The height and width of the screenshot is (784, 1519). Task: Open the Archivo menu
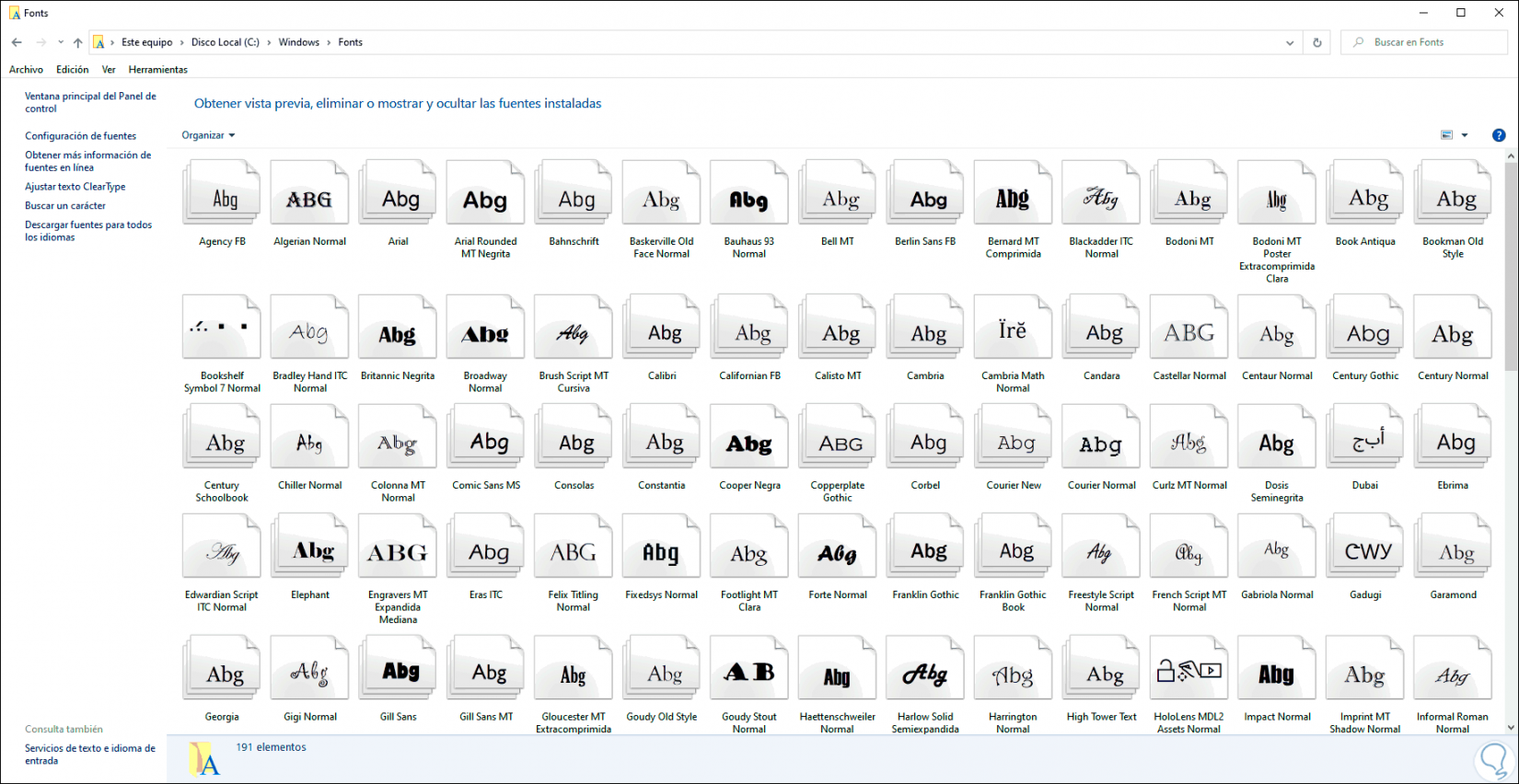click(x=26, y=70)
